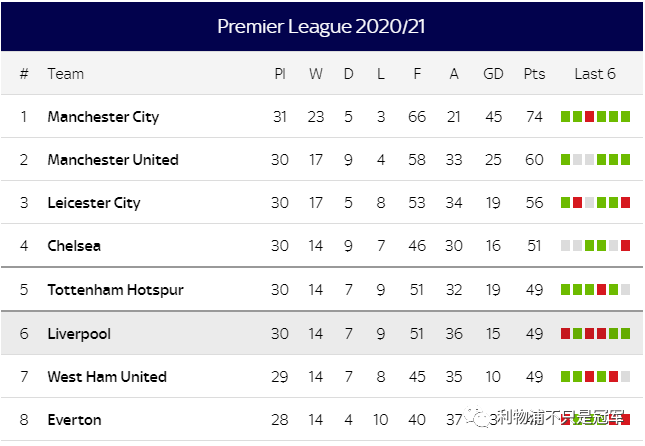Click Manchester City's Last 6 form indicator
The height and width of the screenshot is (446, 645).
coord(595,117)
